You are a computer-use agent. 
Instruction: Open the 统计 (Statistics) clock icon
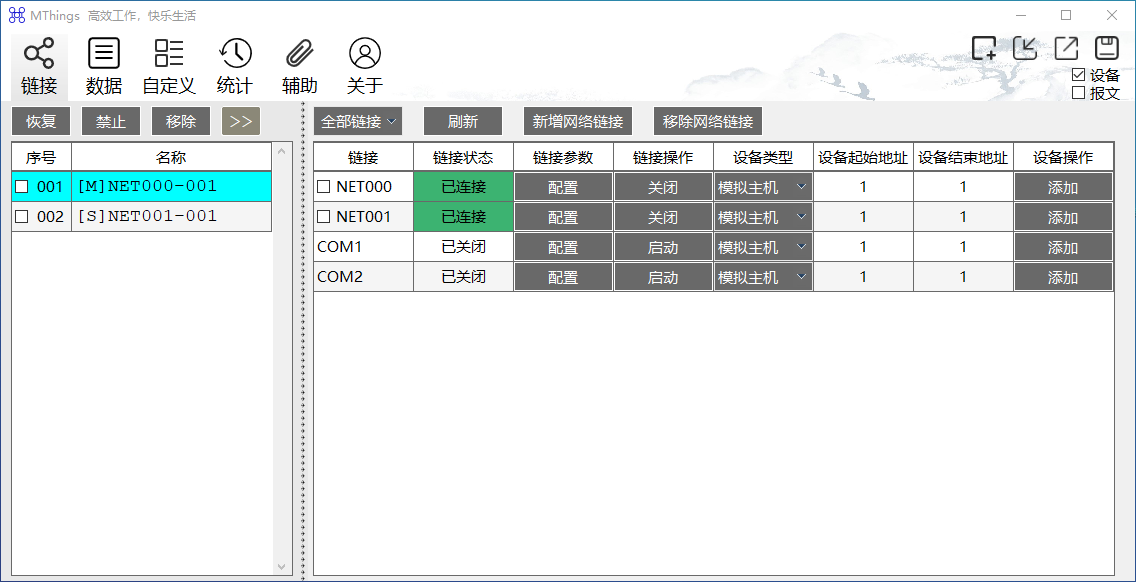235,54
